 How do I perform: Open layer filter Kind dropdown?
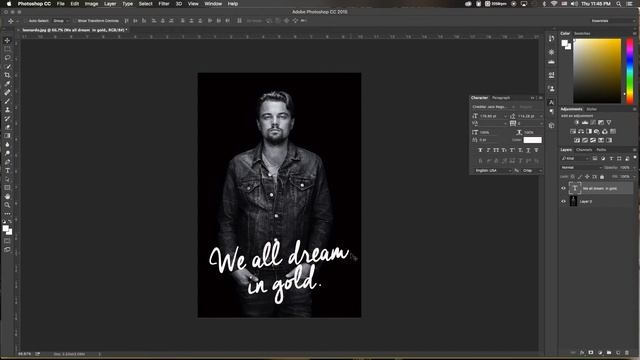pos(575,158)
